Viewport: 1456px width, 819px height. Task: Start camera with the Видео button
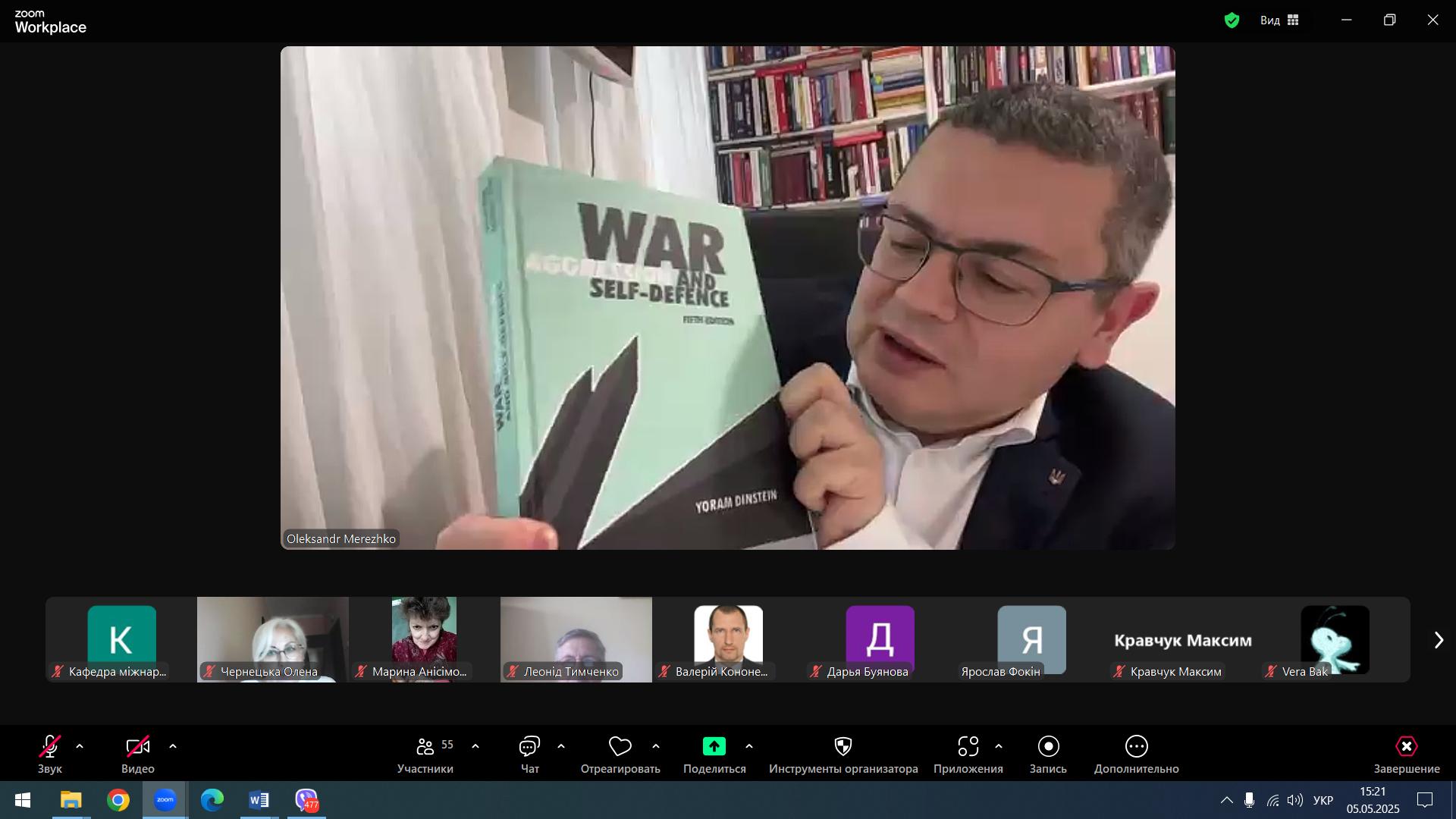point(137,755)
